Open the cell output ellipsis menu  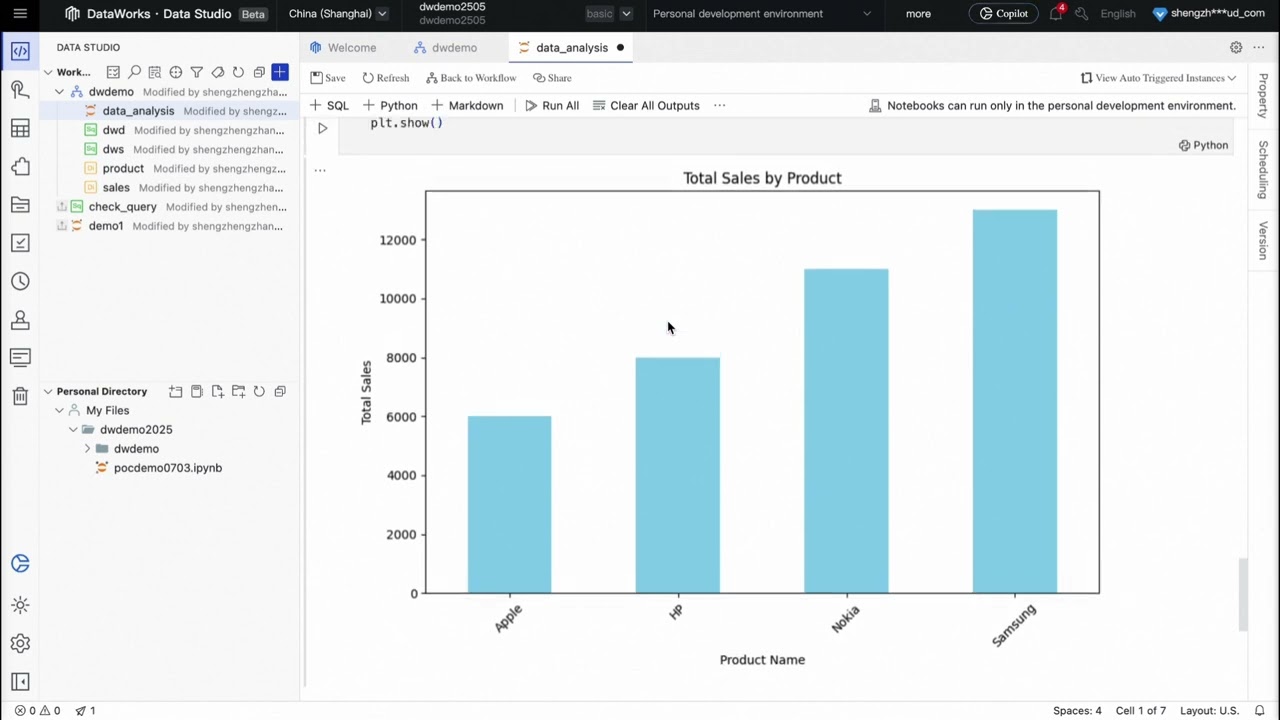click(320, 170)
